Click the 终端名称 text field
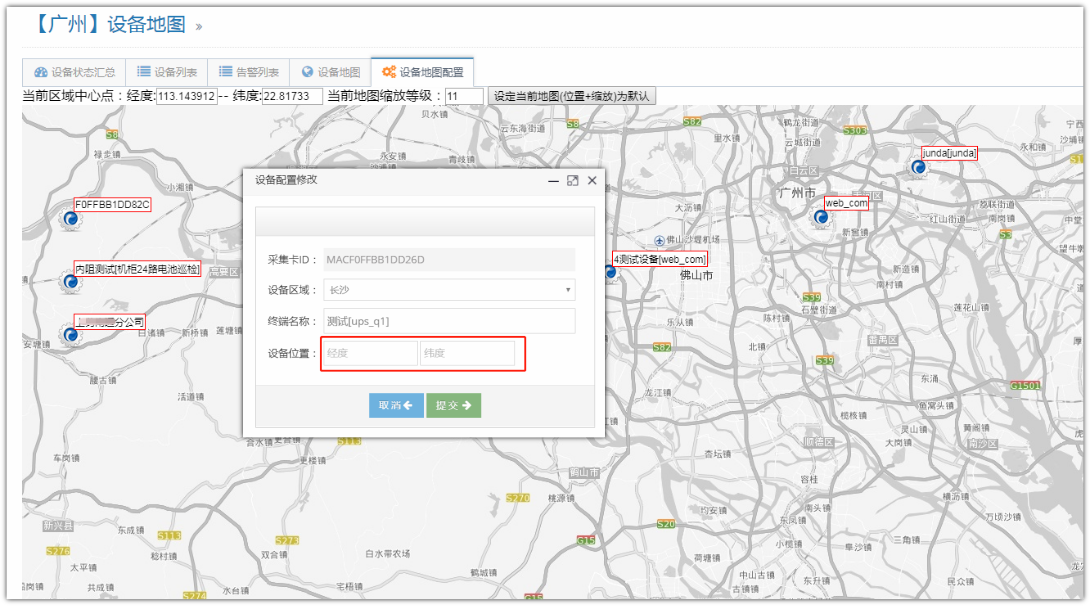 [449, 321]
